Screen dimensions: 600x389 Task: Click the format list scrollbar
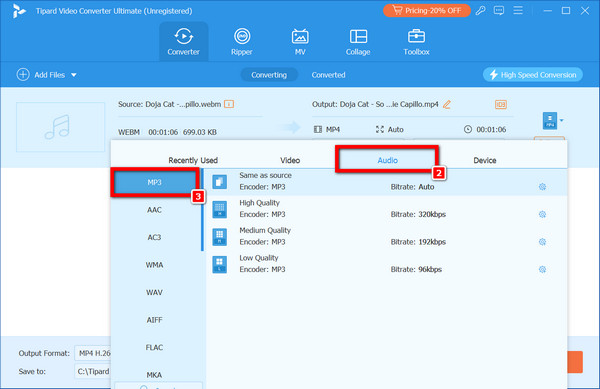(202, 210)
